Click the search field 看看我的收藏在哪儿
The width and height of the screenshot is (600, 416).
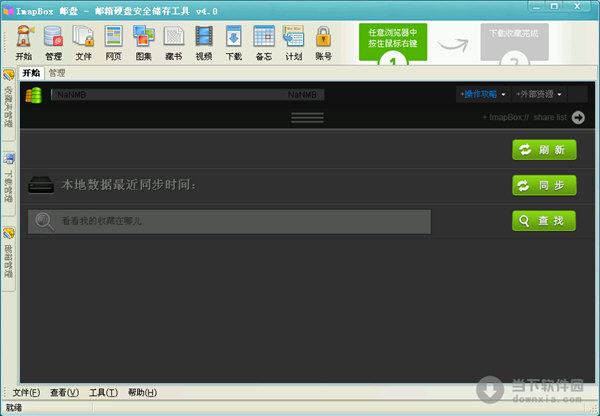point(229,222)
